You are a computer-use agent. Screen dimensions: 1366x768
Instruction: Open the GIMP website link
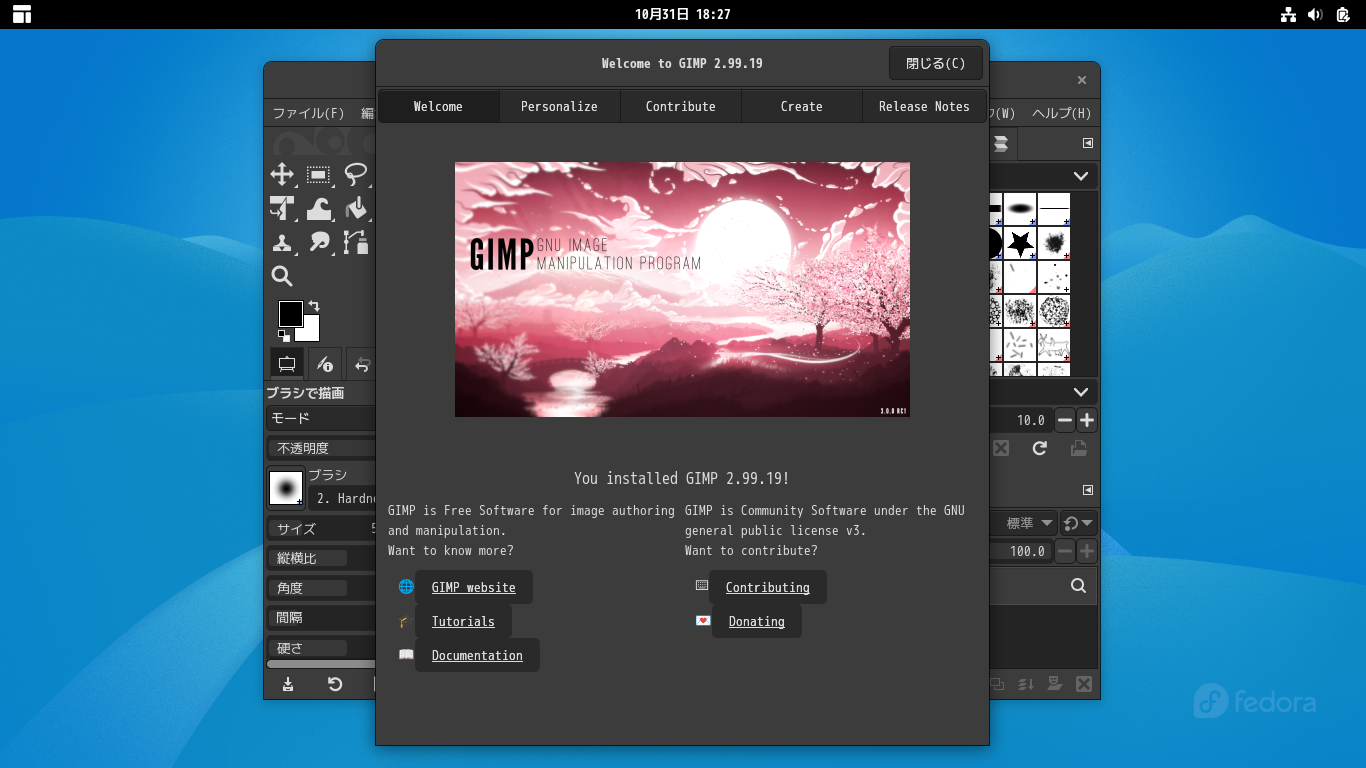474,587
